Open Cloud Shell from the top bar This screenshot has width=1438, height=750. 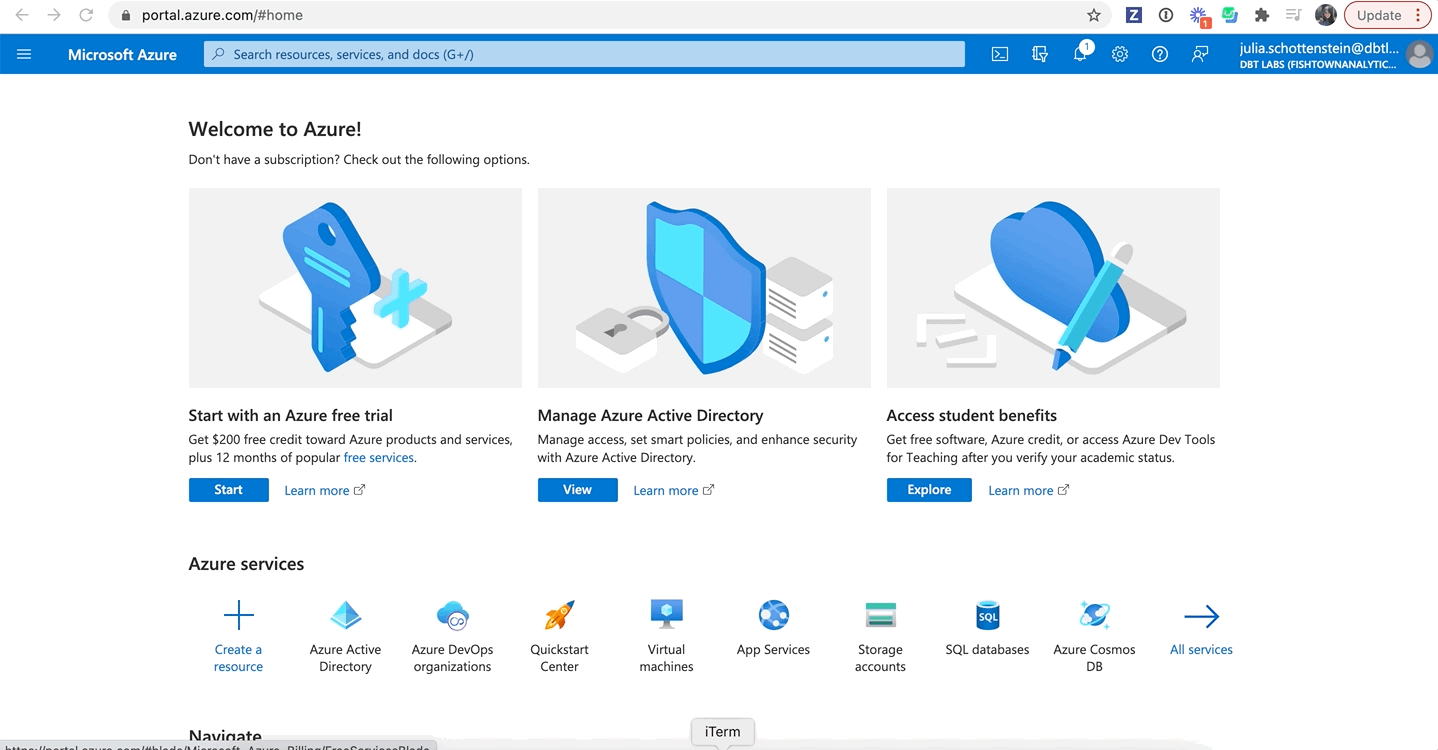pos(999,54)
